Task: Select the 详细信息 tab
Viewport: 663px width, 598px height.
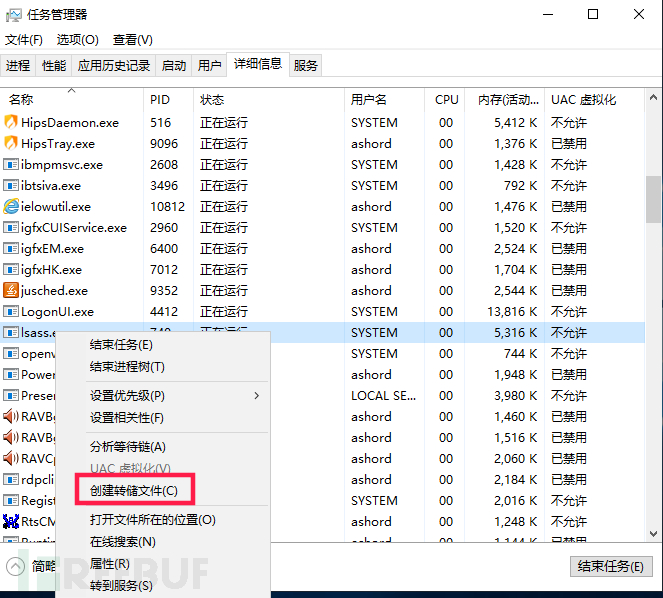Action: coord(258,64)
